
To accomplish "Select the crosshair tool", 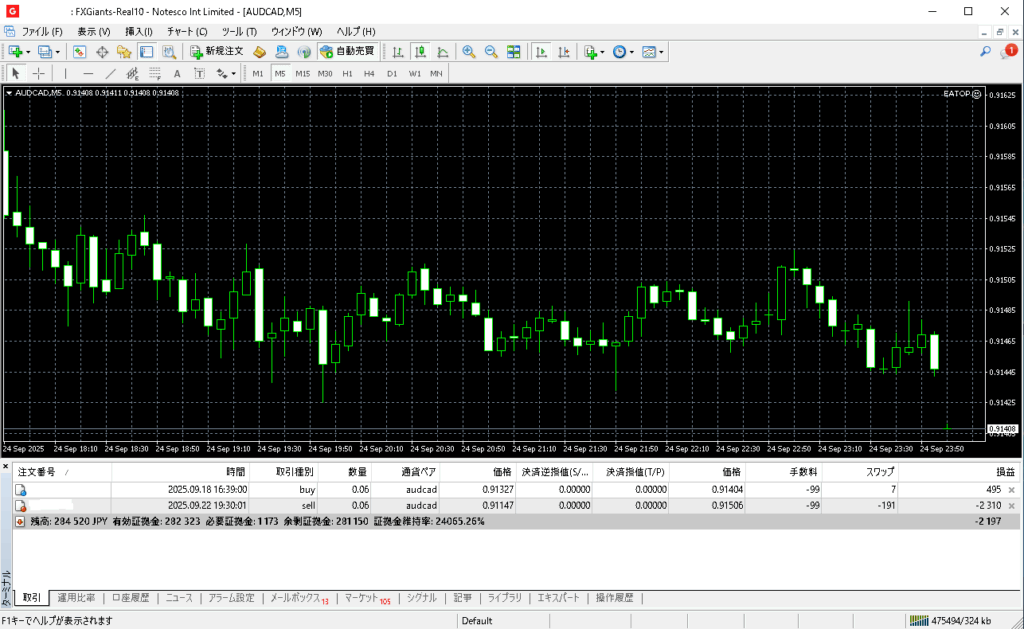I will point(39,73).
